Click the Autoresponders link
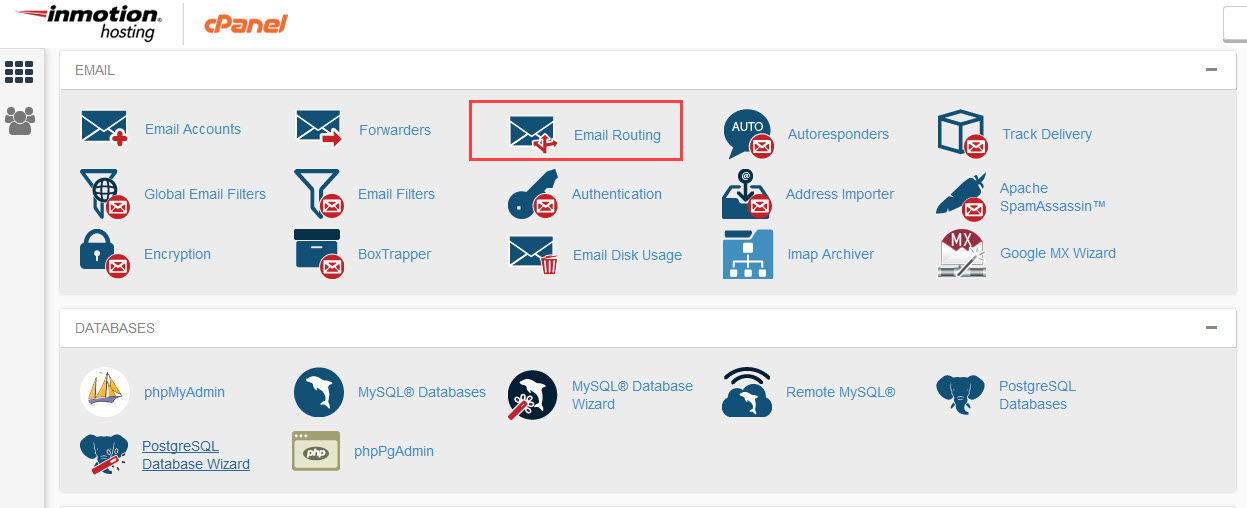Screen dimensions: 1247x508 coord(838,134)
